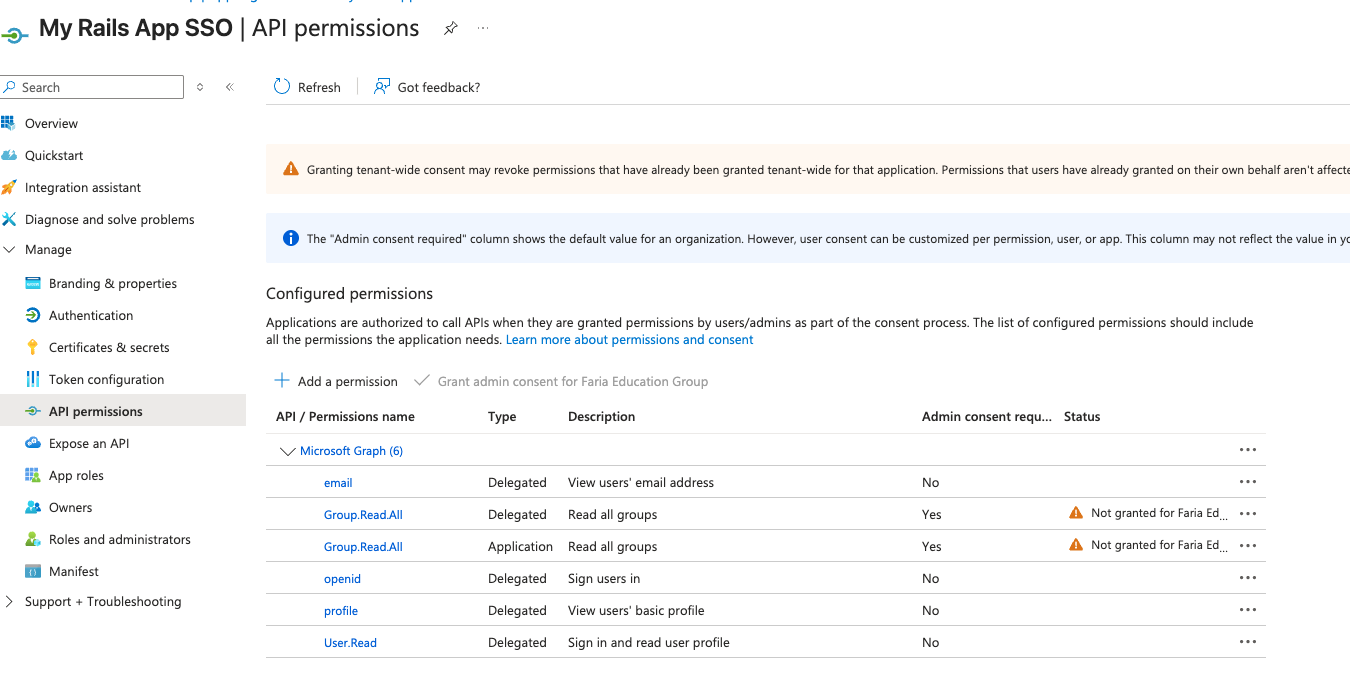Viewport: 1350px width, 683px height.
Task: Click the warning icon on delegated Group.Read.All status
Action: 1076,513
